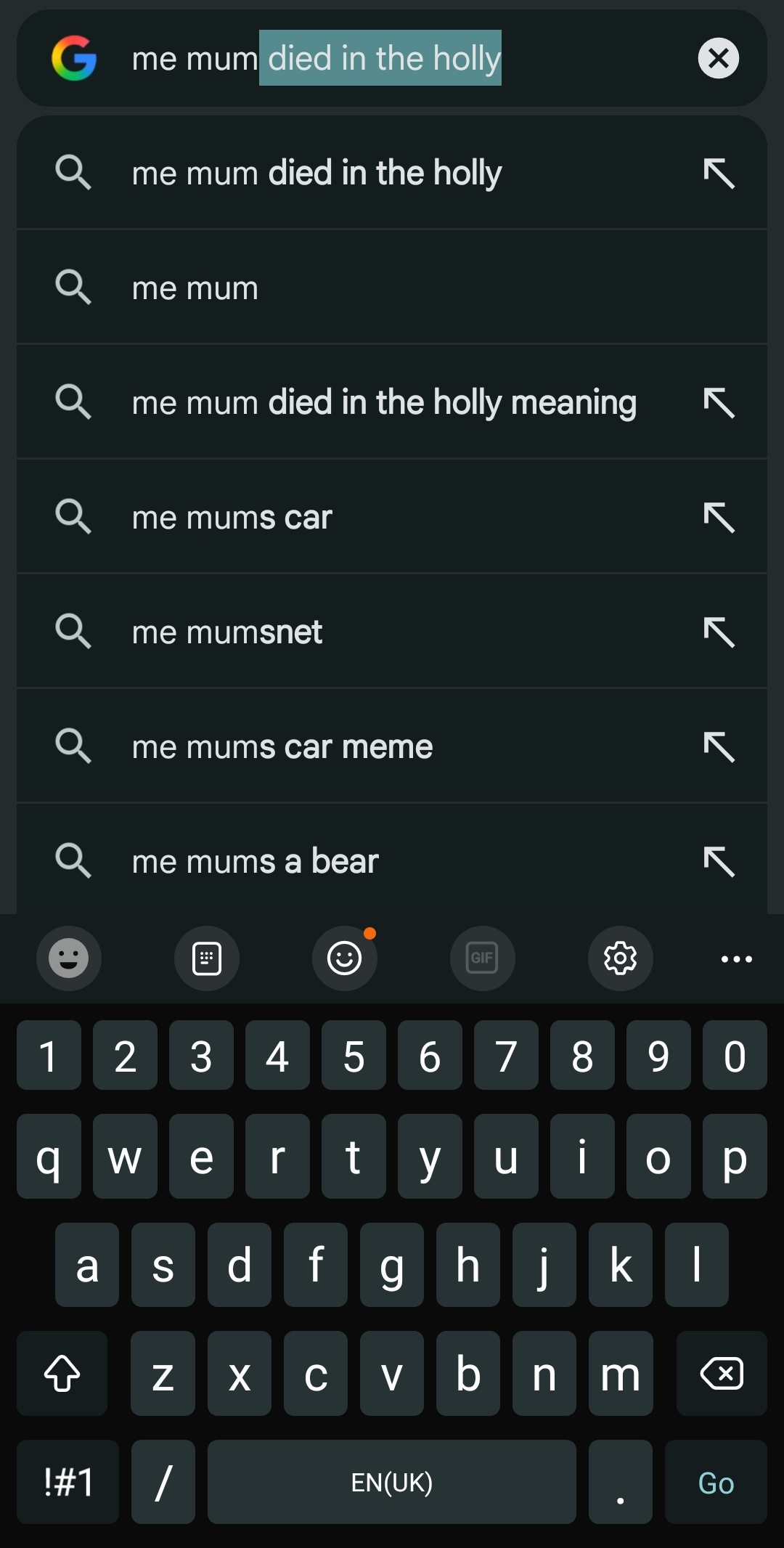Open keyboard sticker smiley icon
The image size is (784, 1548).
[x=69, y=958]
